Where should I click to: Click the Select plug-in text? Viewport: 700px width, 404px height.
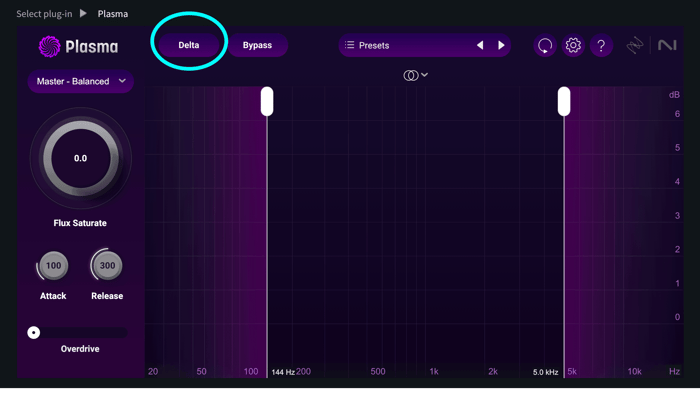(x=44, y=14)
